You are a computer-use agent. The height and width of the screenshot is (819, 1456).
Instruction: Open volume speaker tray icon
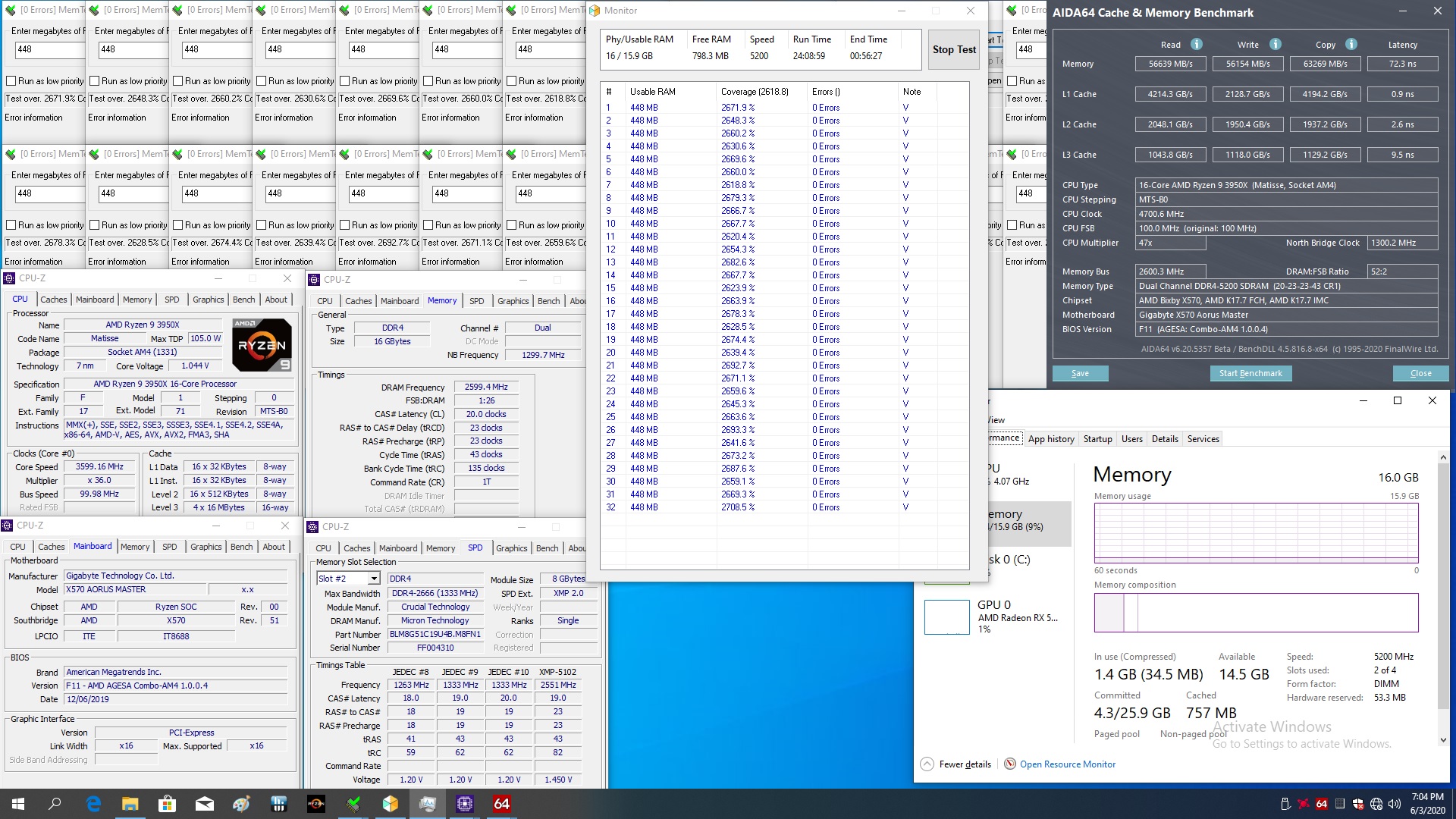[x=1394, y=804]
